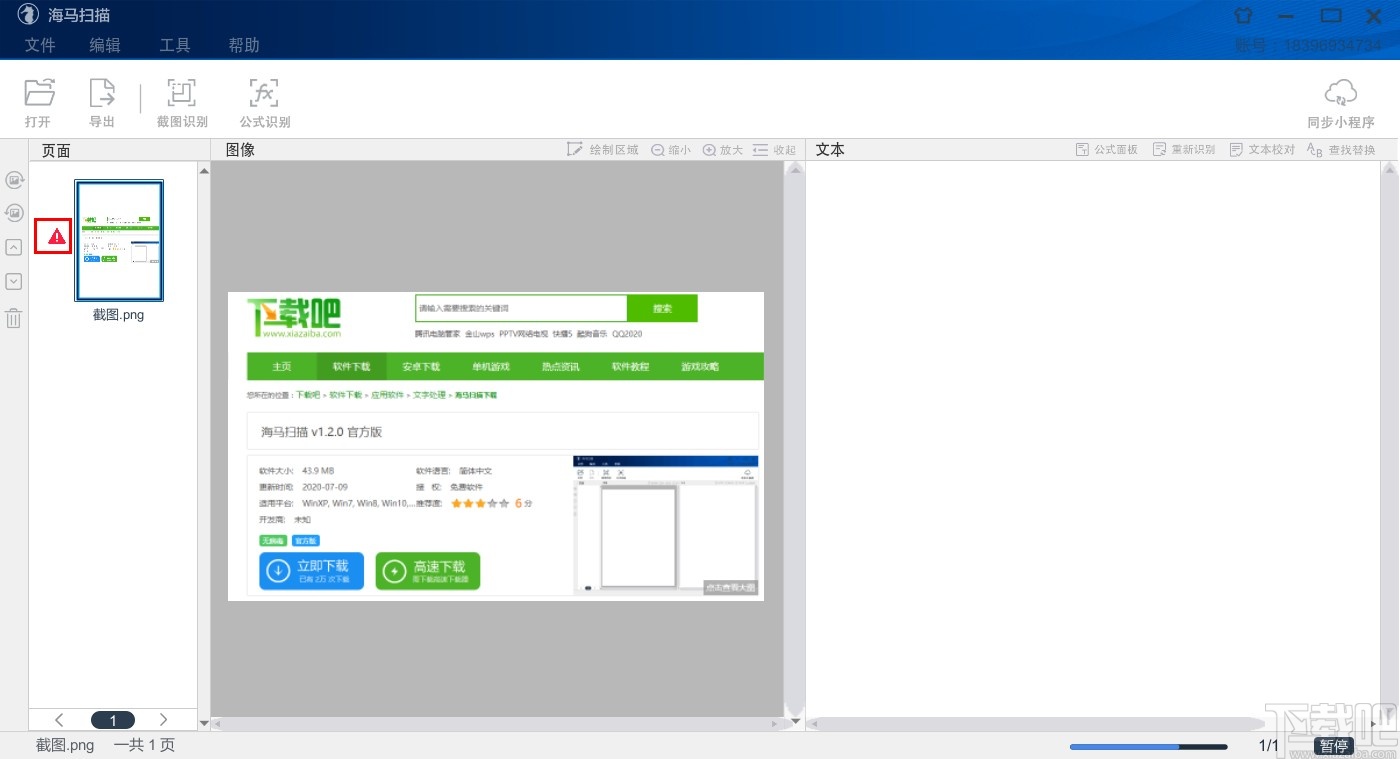Click the 页面 panel header
The height and width of the screenshot is (759, 1400).
56,150
